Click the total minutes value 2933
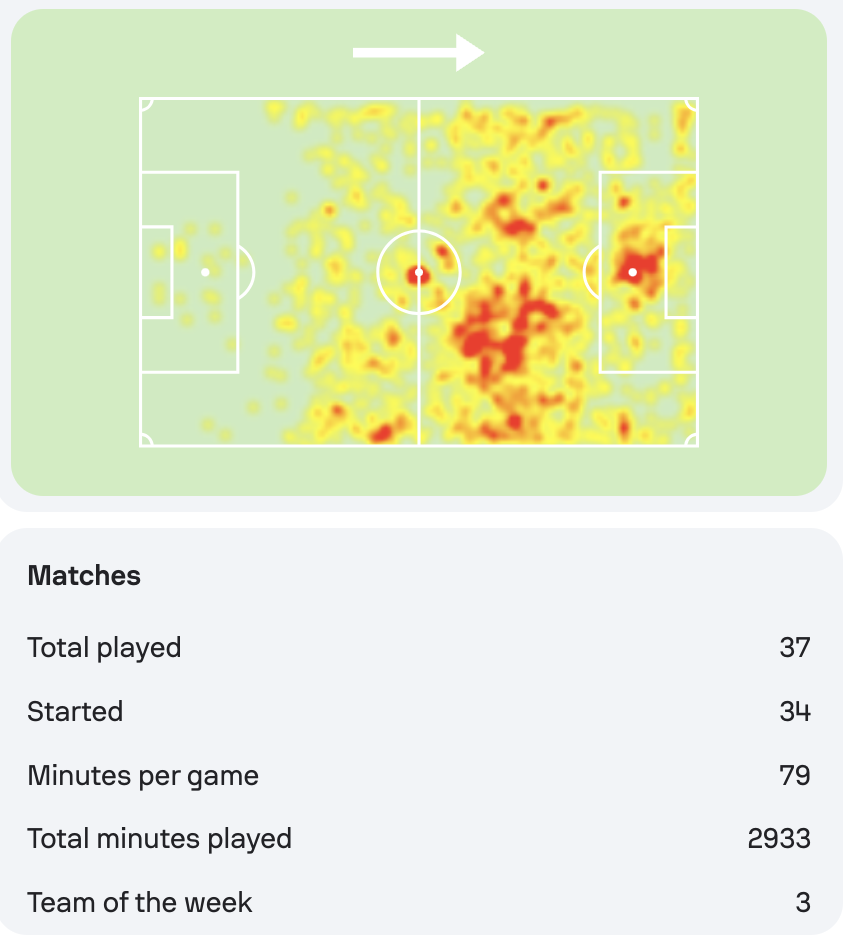This screenshot has width=856, height=942. point(779,839)
